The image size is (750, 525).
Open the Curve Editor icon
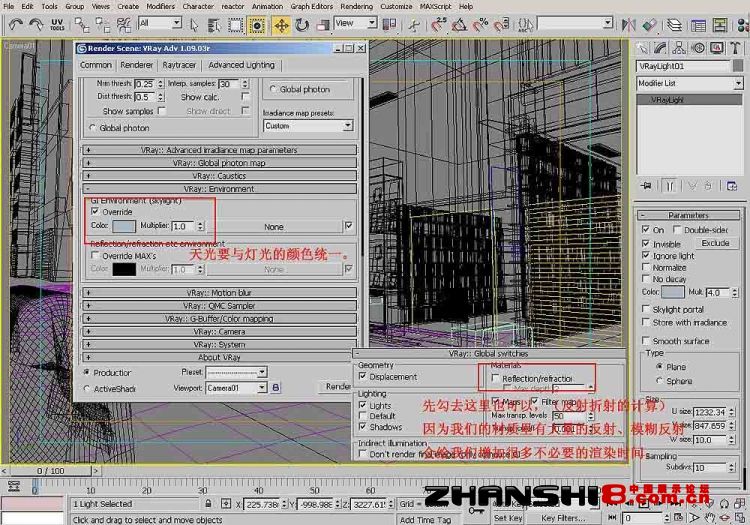[698, 24]
